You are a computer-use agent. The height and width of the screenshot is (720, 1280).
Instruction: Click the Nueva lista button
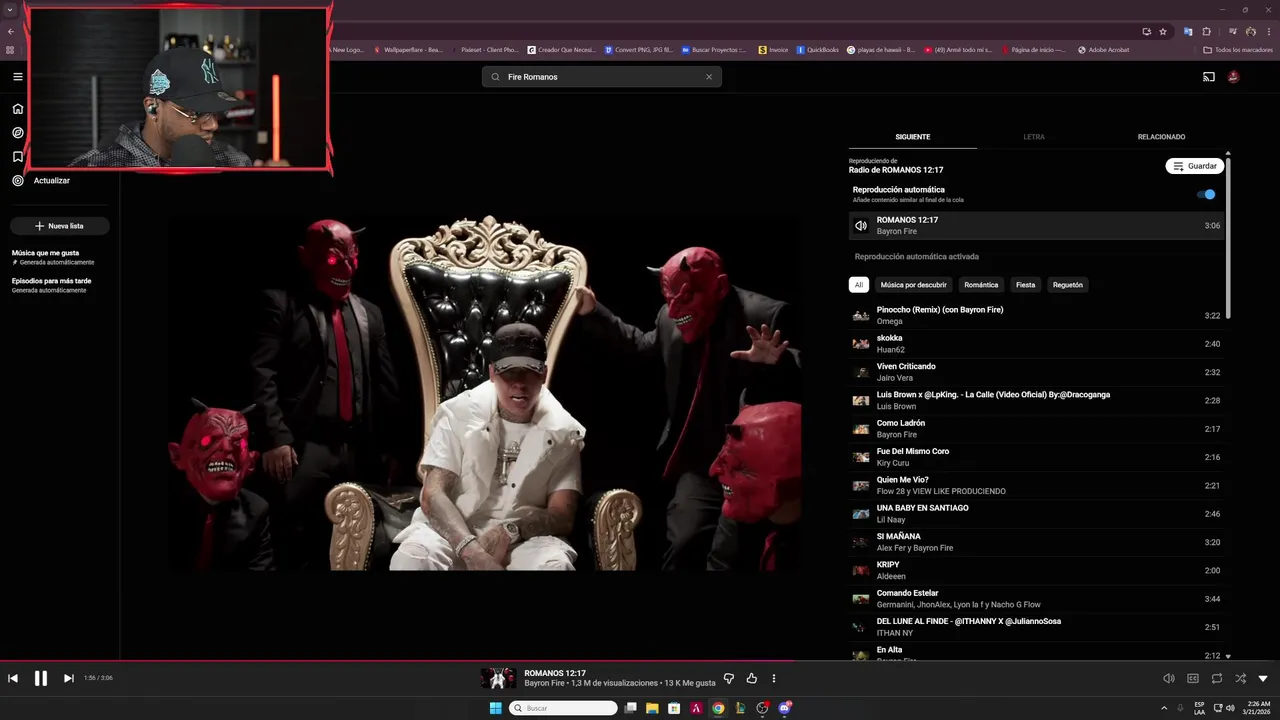coord(59,226)
